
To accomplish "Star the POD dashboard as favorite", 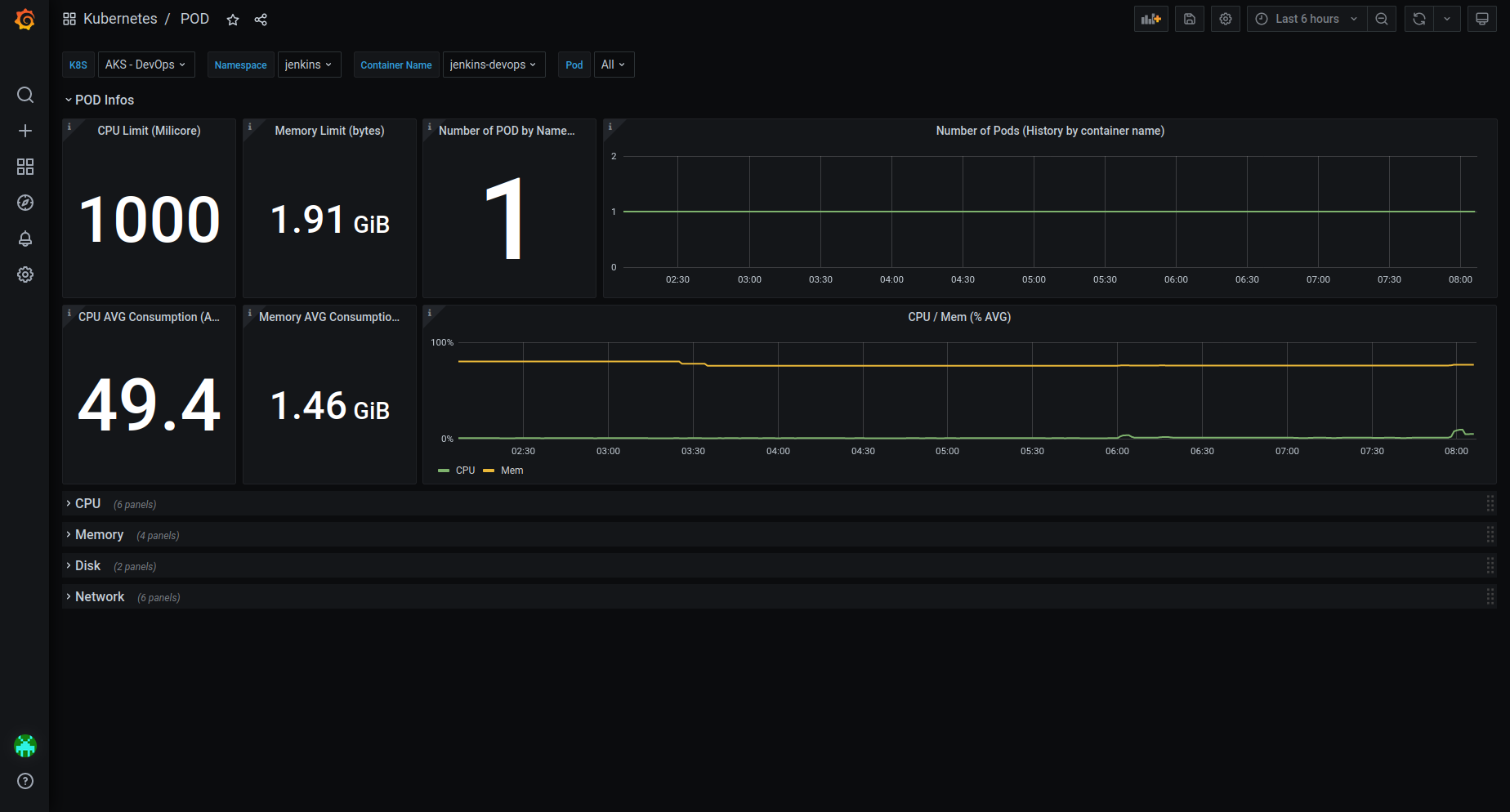I will coord(233,20).
